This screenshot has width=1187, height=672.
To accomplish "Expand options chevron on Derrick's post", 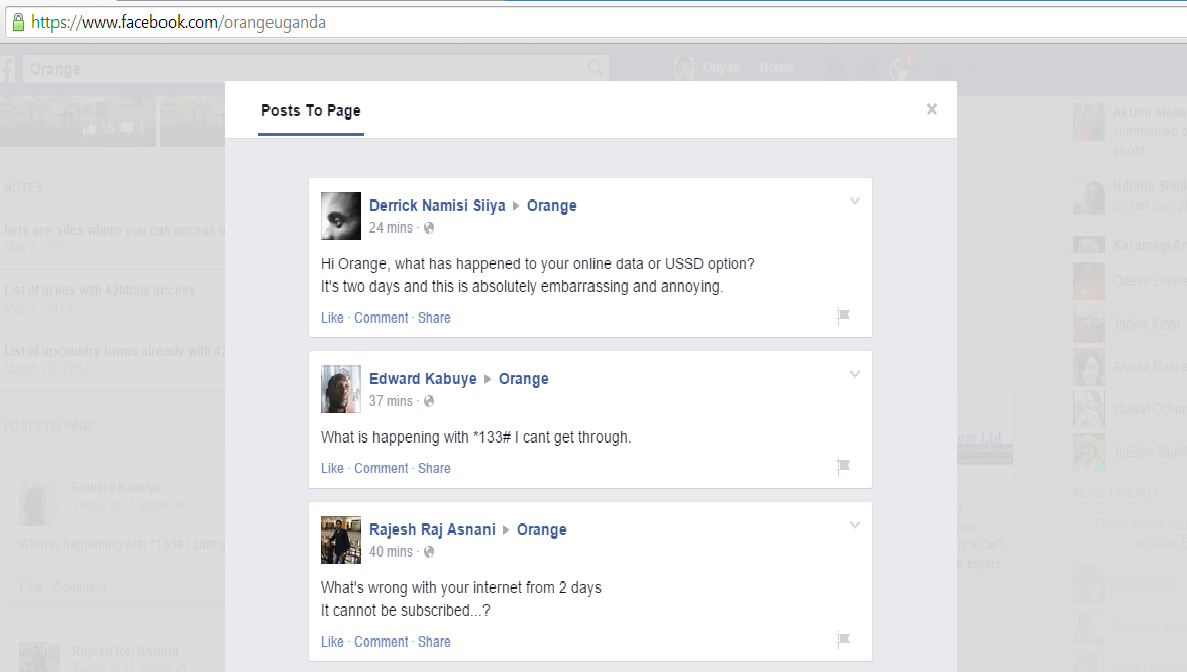I will 855,201.
